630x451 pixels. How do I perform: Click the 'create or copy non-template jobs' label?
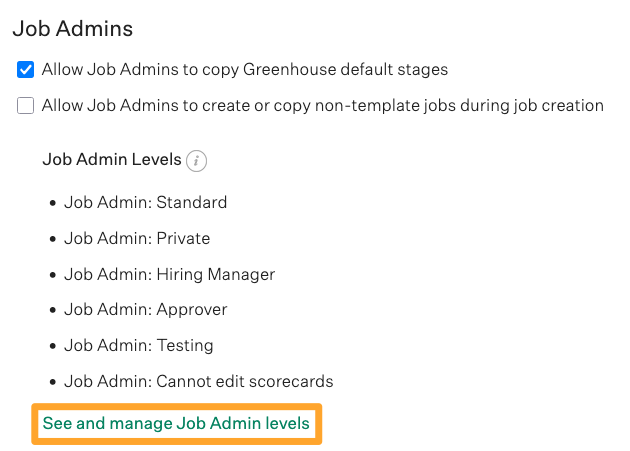coord(323,106)
